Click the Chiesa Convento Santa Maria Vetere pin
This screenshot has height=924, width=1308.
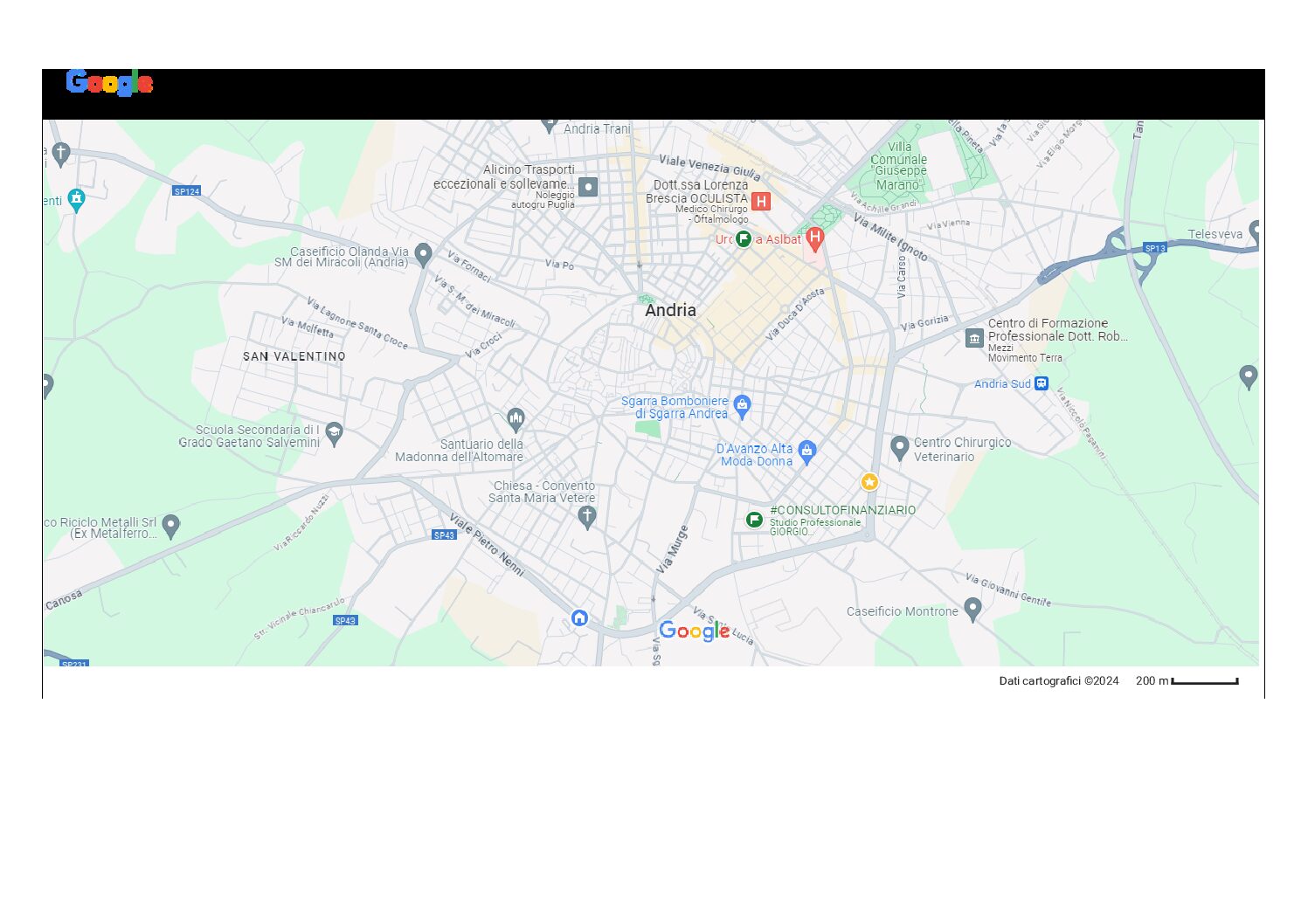(587, 517)
